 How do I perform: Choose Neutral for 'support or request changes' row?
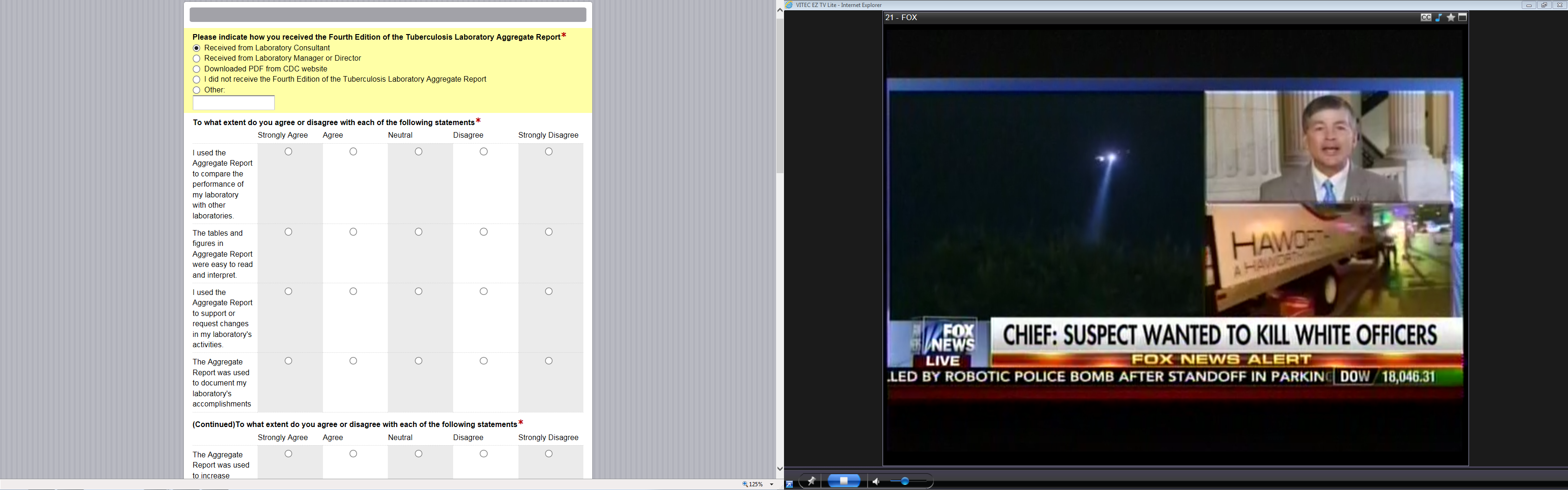click(419, 292)
